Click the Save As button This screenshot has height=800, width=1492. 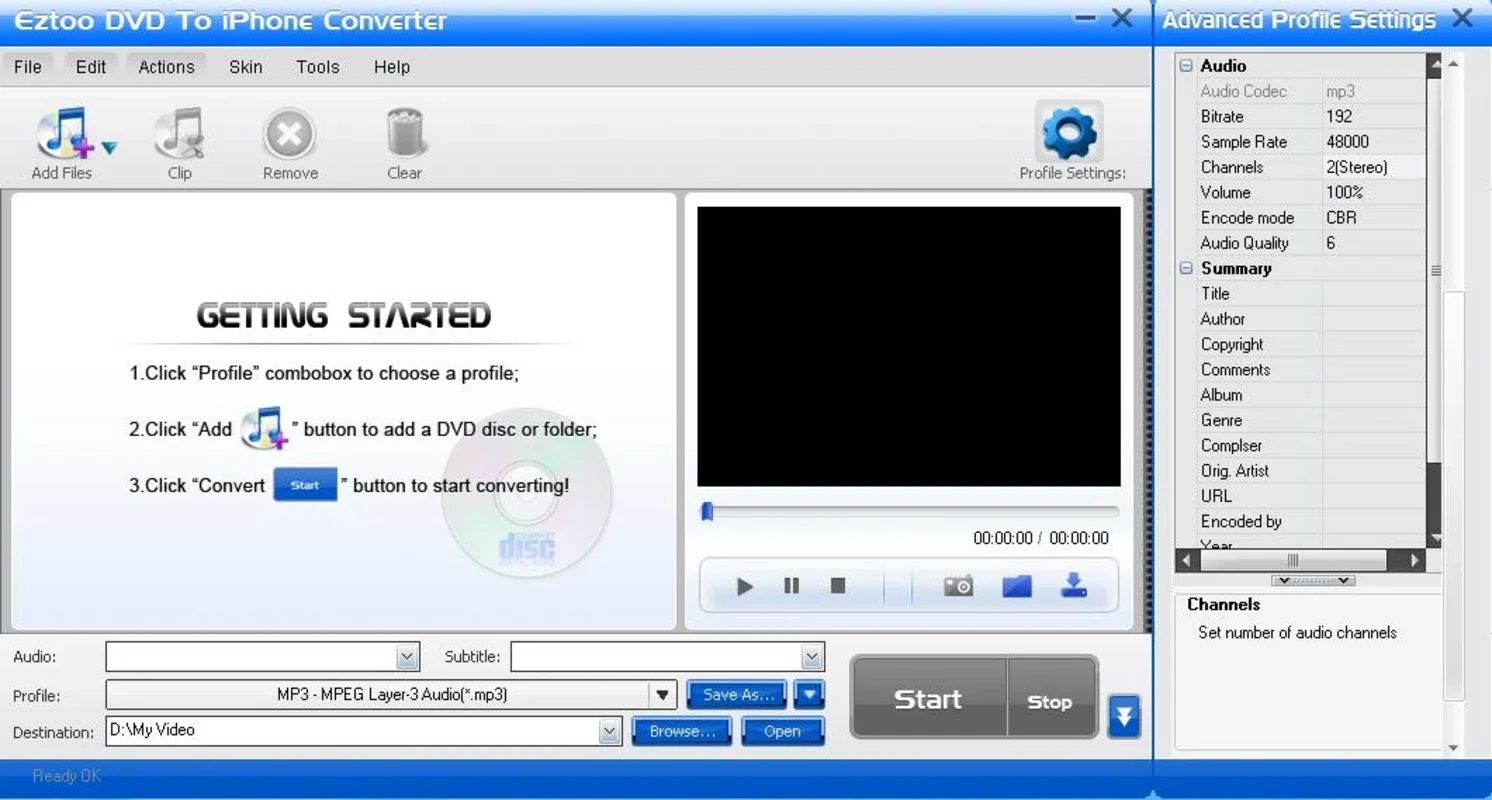(x=737, y=694)
